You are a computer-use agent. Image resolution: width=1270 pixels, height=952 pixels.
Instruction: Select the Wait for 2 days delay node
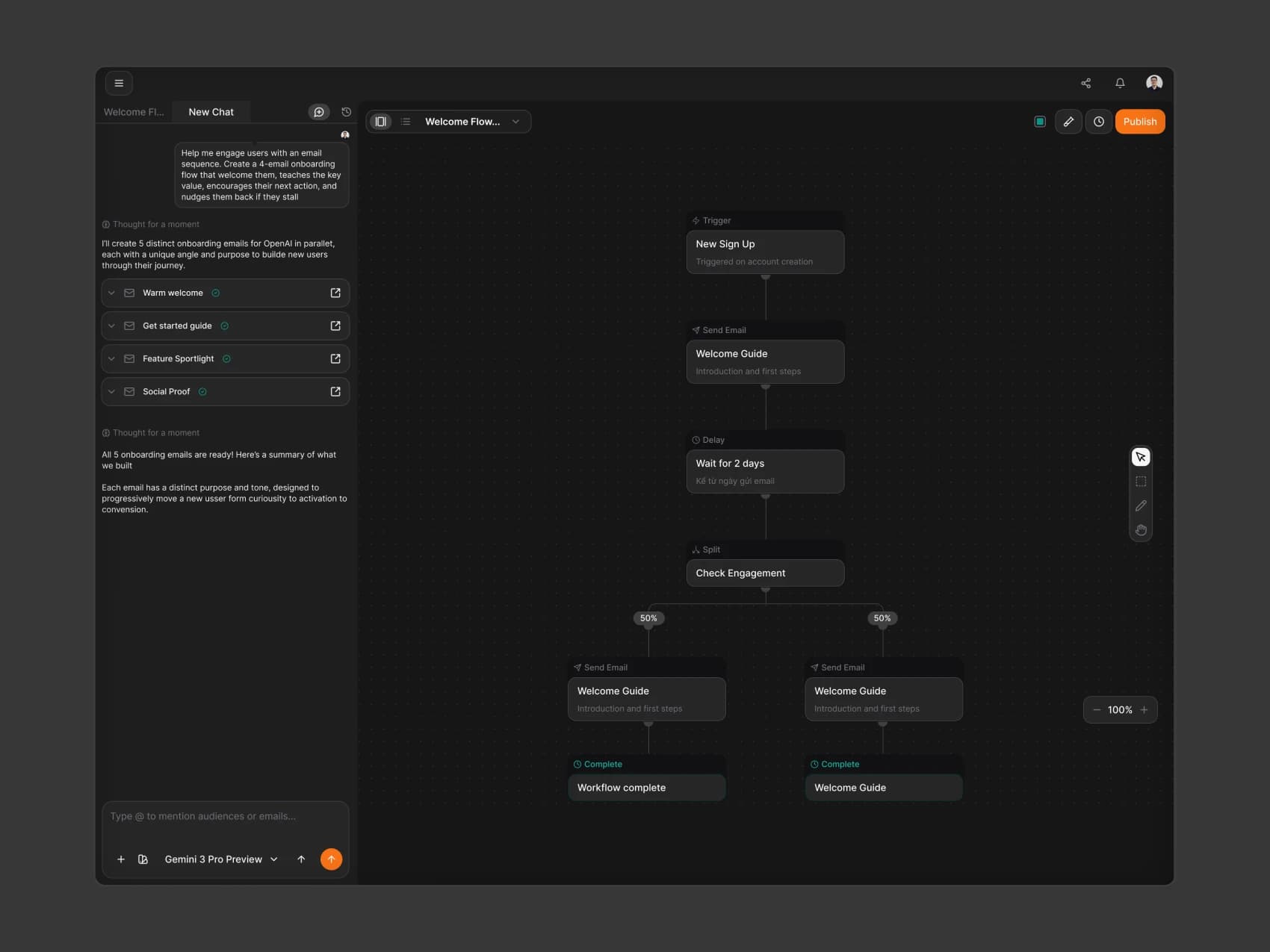coord(765,471)
